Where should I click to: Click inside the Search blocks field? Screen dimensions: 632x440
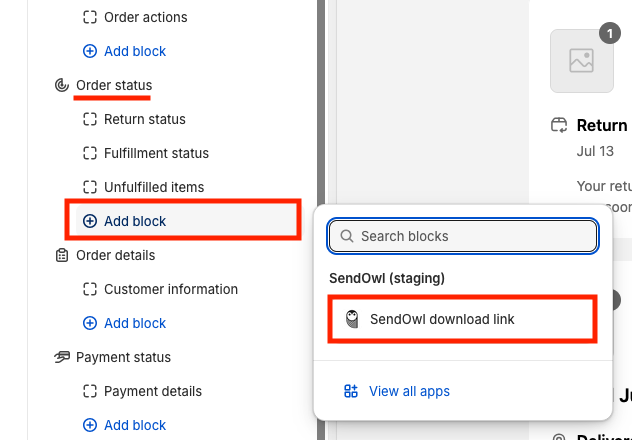[x=470, y=237]
